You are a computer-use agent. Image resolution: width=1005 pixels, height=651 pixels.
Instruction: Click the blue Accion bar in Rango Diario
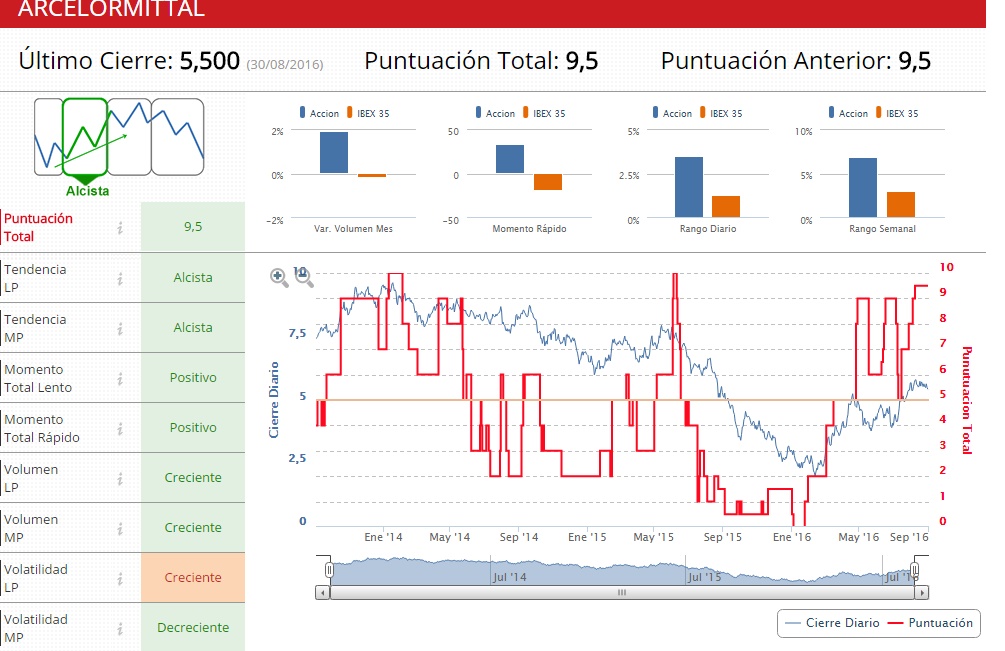(x=688, y=187)
